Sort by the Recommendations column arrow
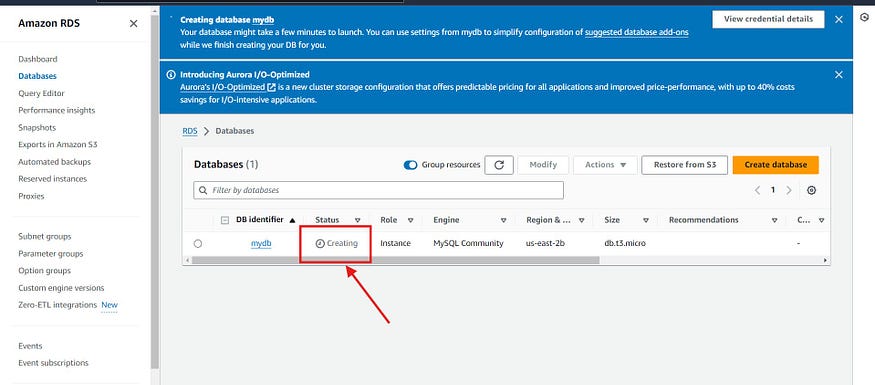Image resolution: width=875 pixels, height=385 pixels. pyautogui.click(x=775, y=220)
